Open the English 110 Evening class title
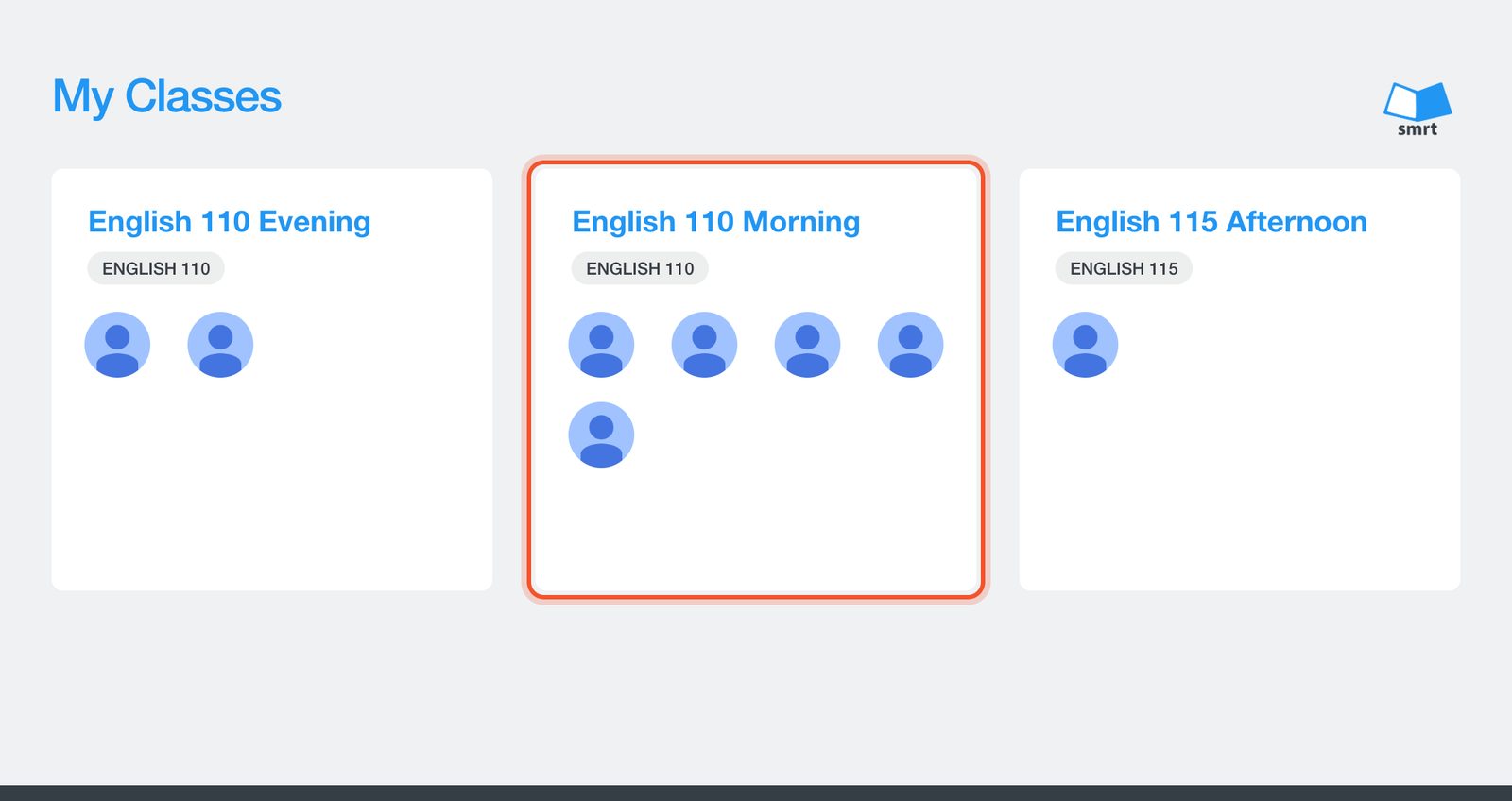This screenshot has width=1512, height=801. tap(230, 222)
